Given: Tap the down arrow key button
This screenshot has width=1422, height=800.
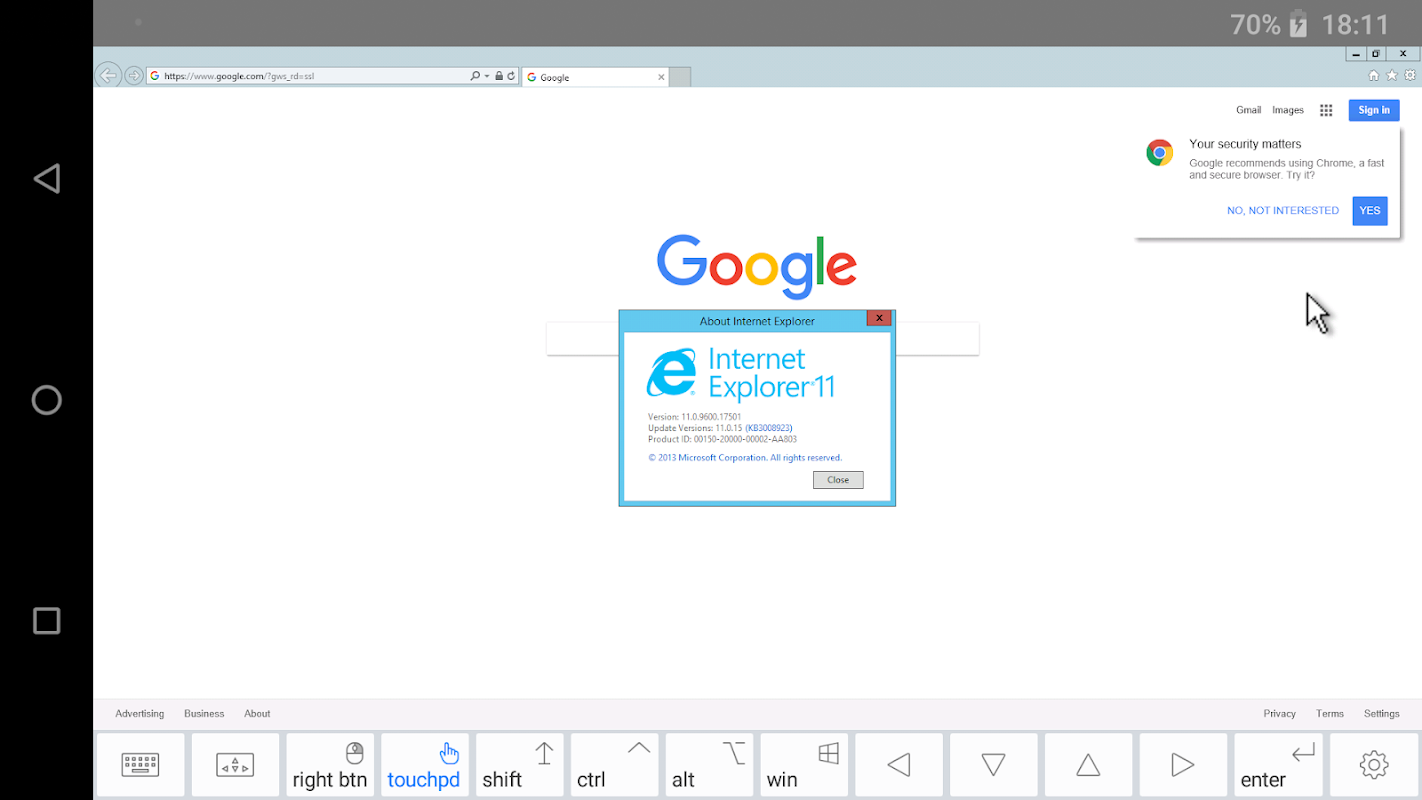Looking at the screenshot, I should [993, 765].
